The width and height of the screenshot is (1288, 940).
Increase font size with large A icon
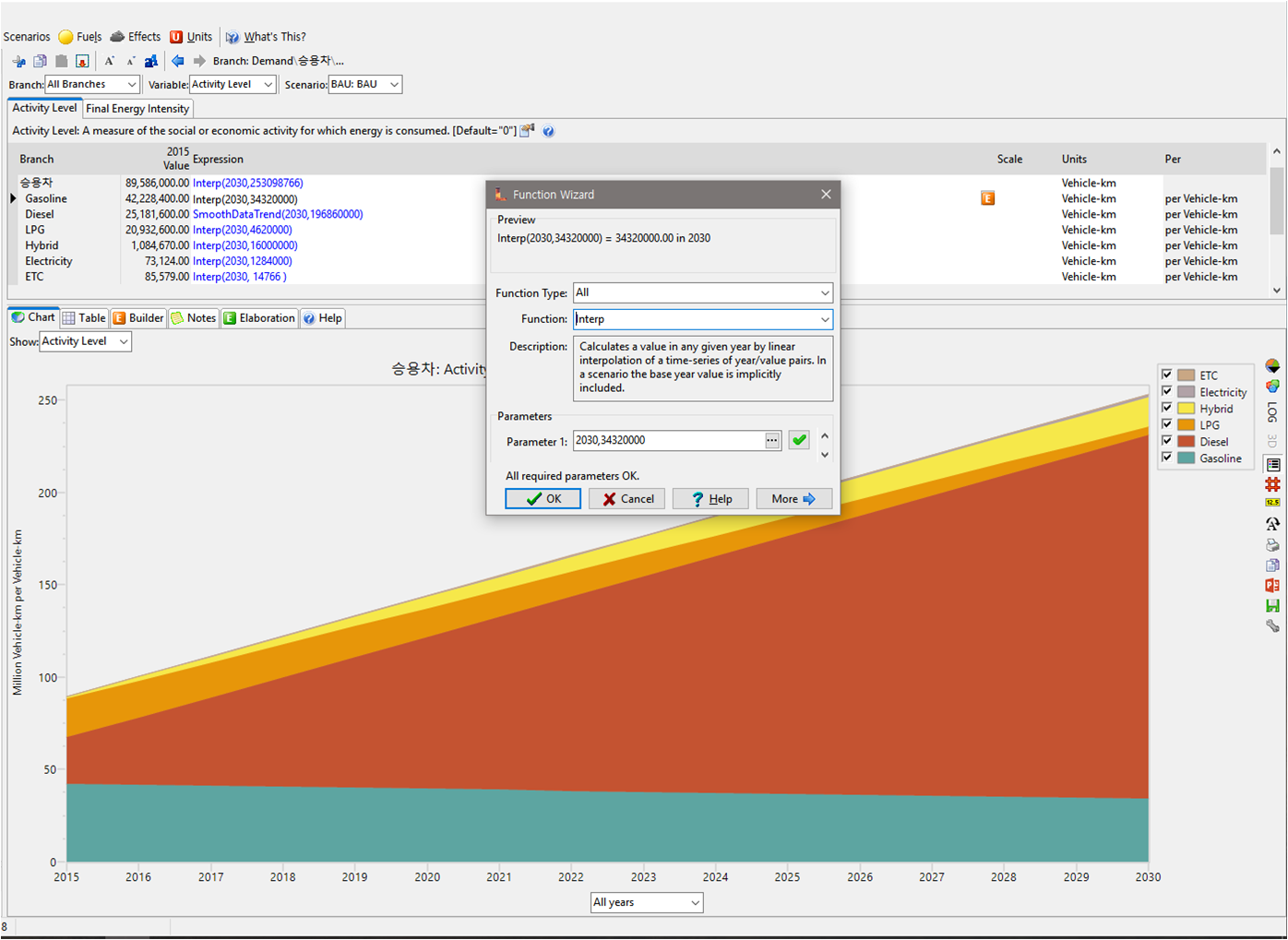pos(109,61)
